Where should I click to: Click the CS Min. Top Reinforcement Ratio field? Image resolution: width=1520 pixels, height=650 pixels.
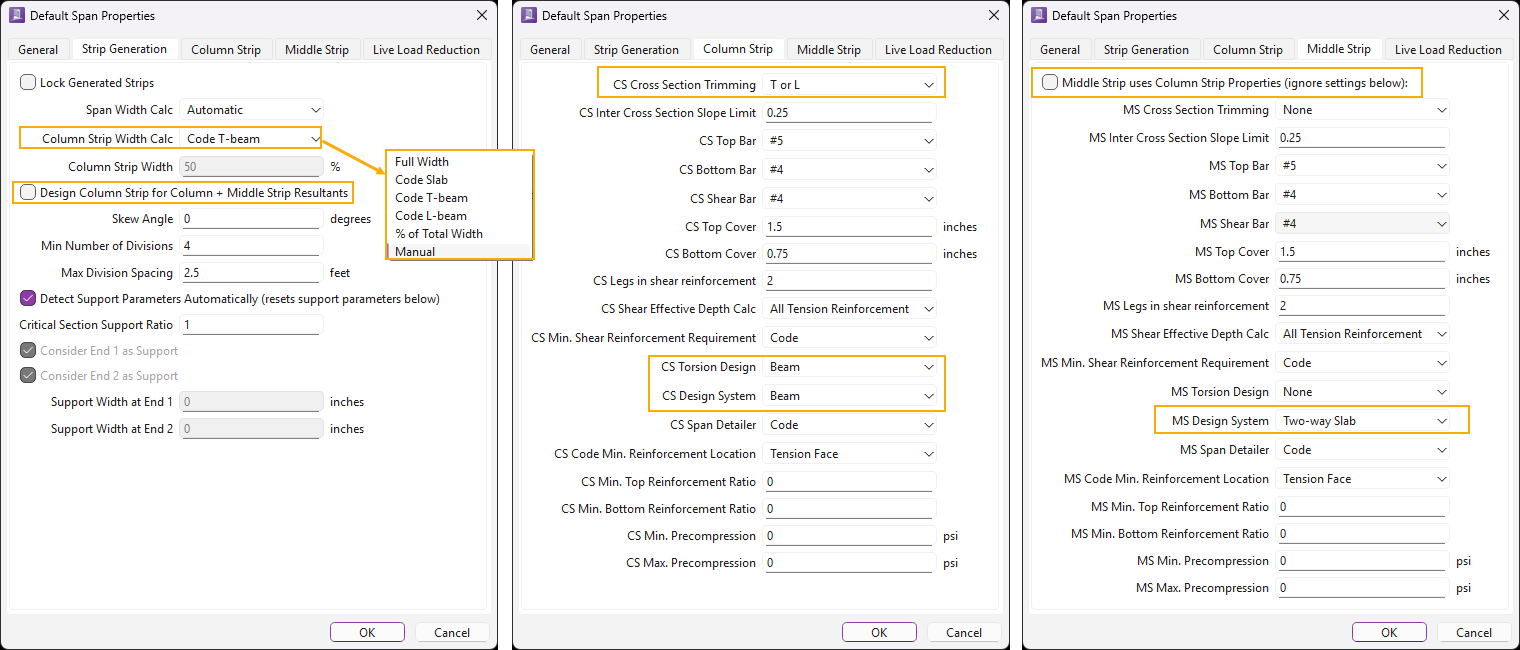pos(849,482)
